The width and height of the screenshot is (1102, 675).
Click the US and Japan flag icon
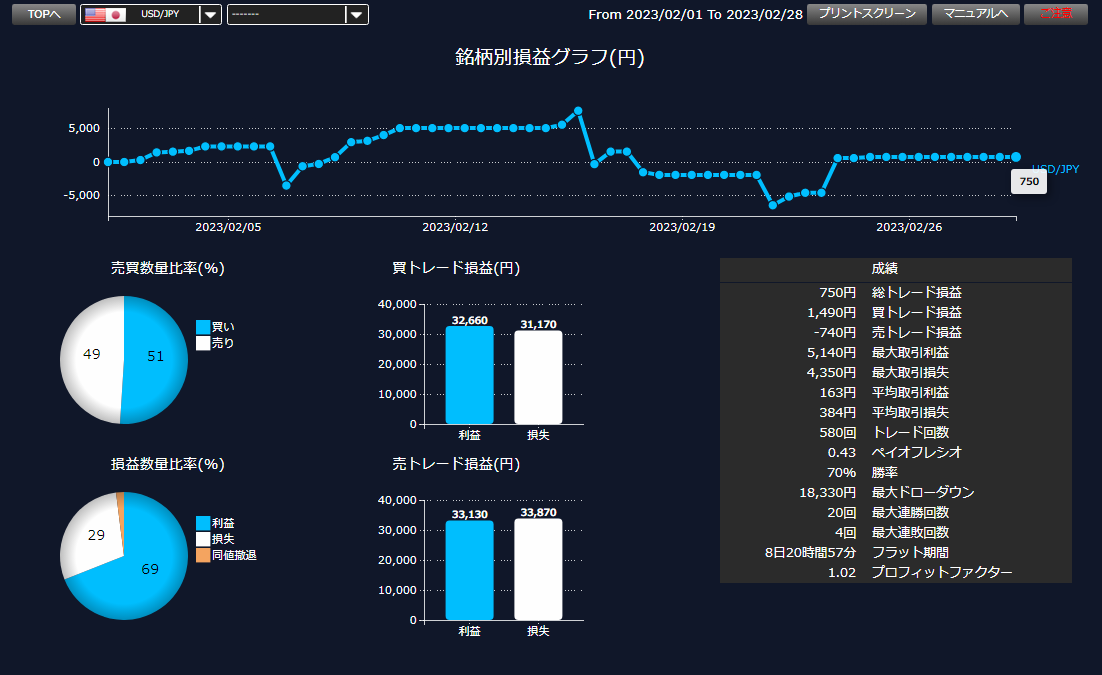point(105,14)
